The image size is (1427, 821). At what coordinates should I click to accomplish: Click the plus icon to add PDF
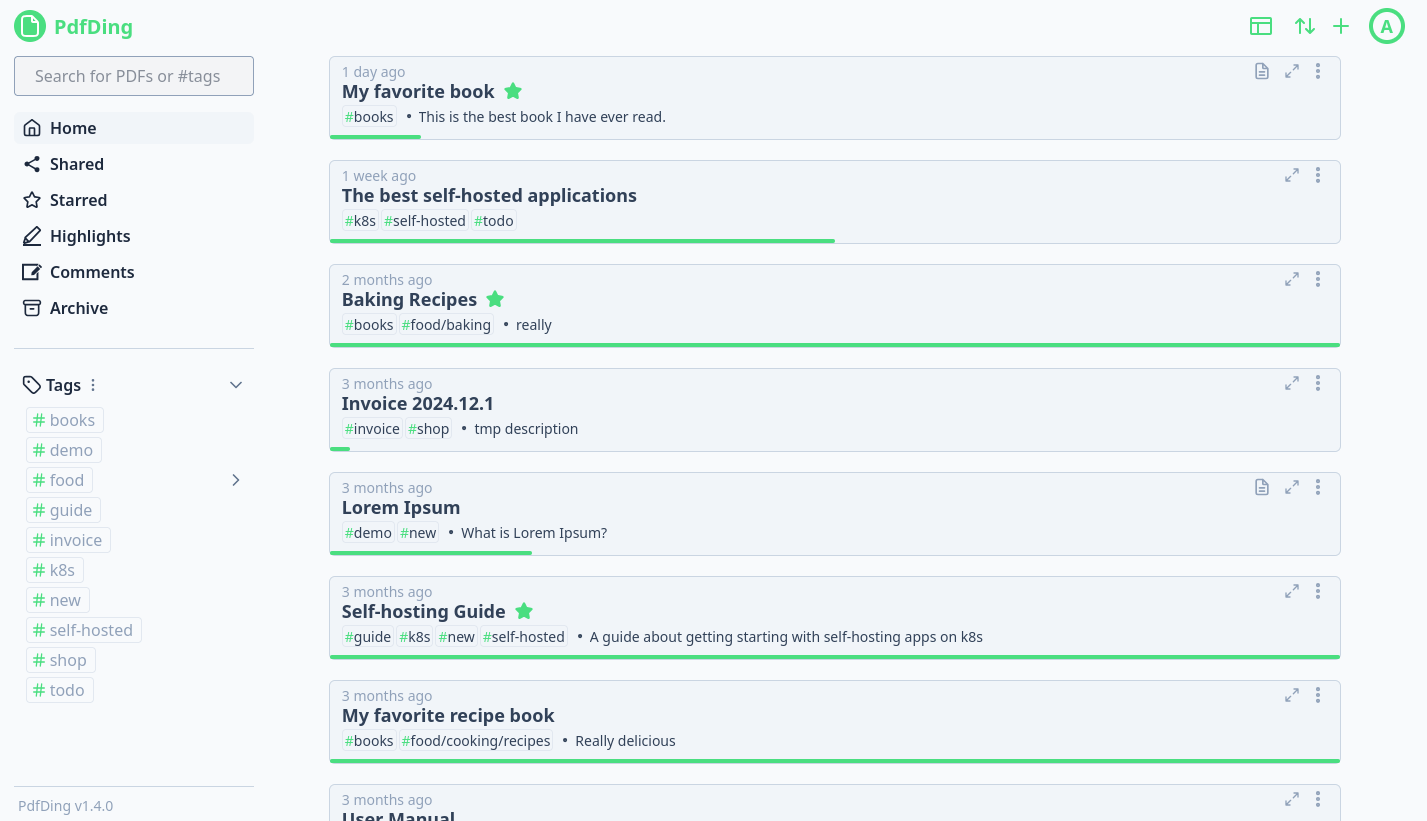[x=1341, y=26]
